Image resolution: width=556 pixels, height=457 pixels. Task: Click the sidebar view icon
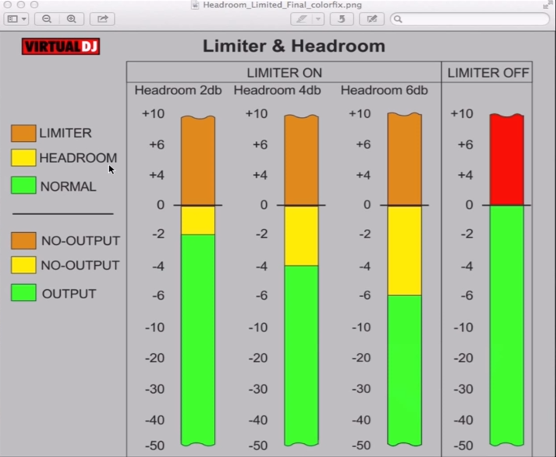(x=13, y=19)
